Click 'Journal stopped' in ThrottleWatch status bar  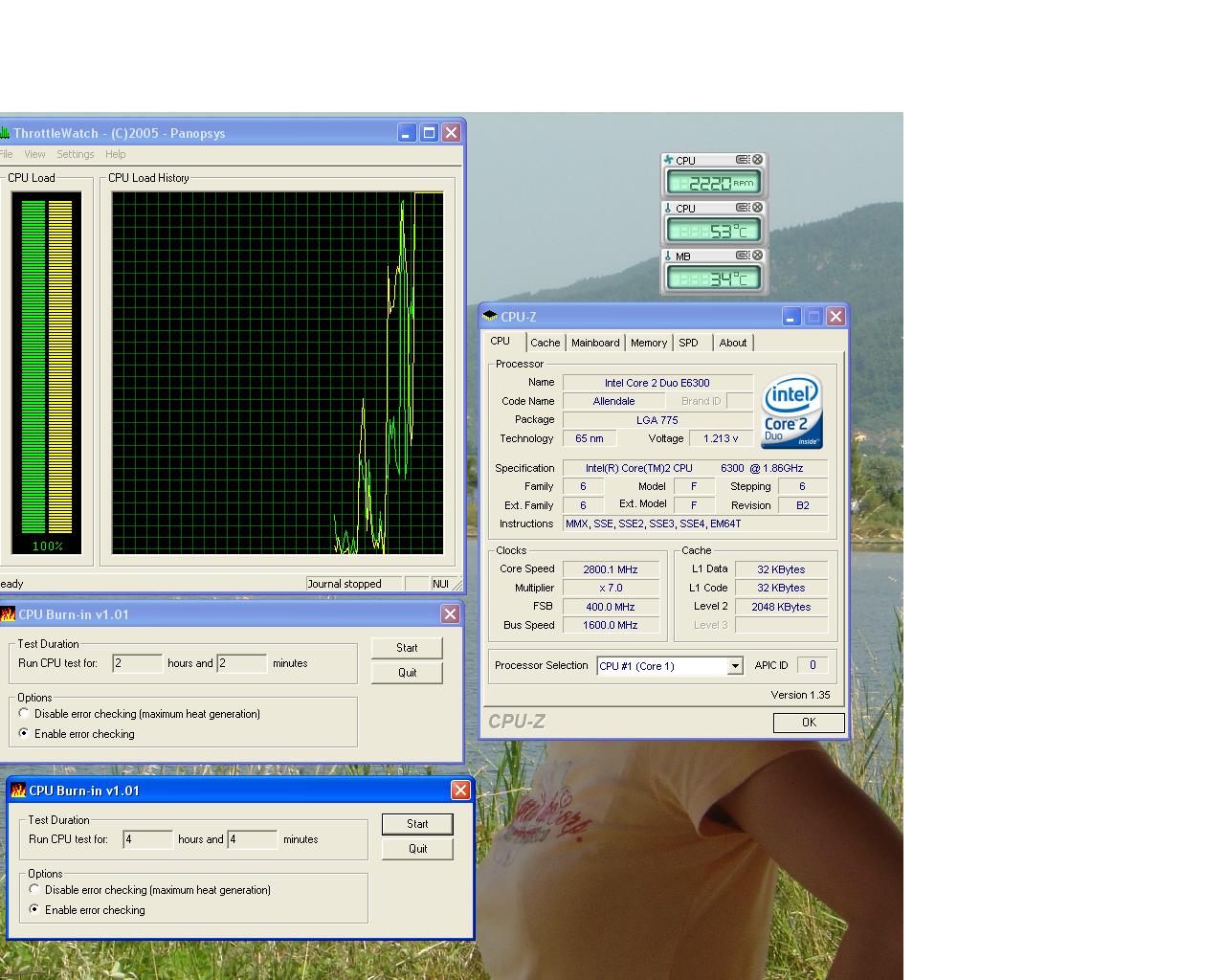[x=354, y=584]
